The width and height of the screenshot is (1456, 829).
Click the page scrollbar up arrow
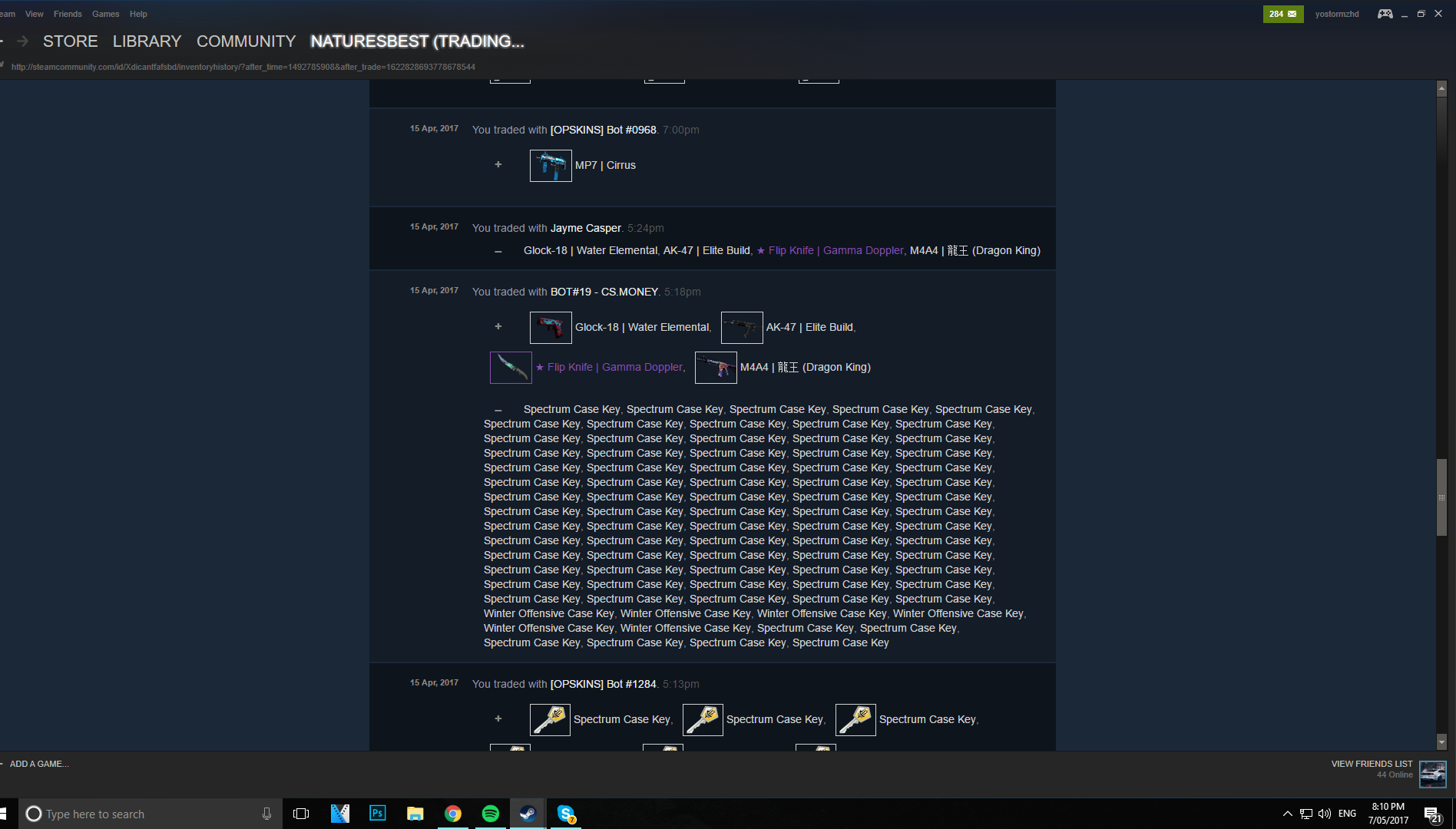click(1441, 88)
